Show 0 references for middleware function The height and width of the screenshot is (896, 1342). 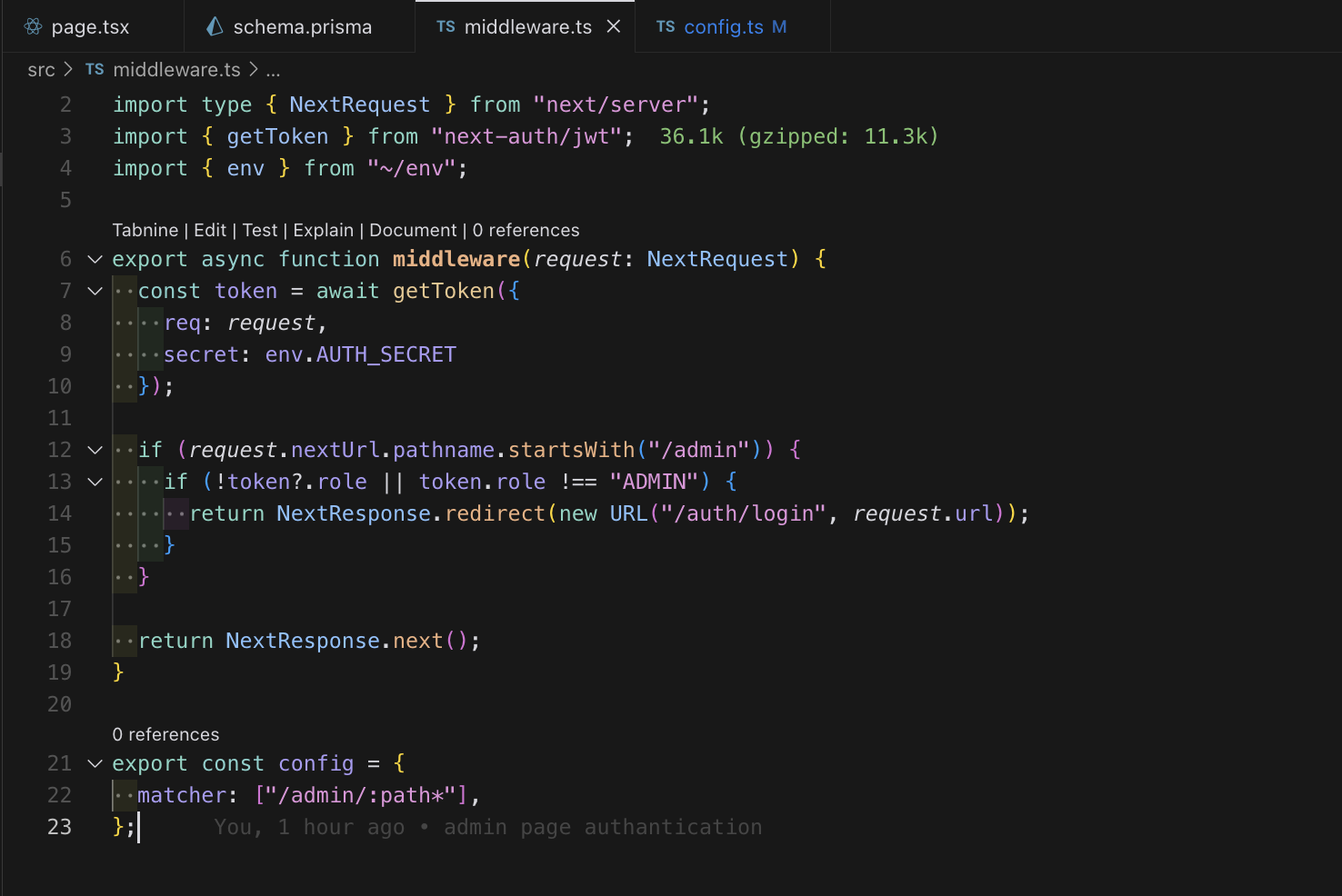click(526, 230)
